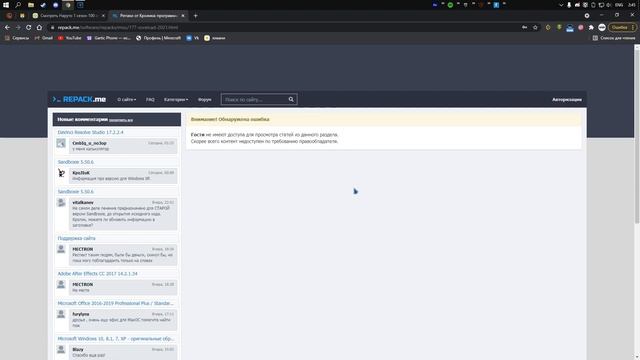Image resolution: width=640 pixels, height=360 pixels.
Task: Go forward in browser history
Action: [18, 27]
